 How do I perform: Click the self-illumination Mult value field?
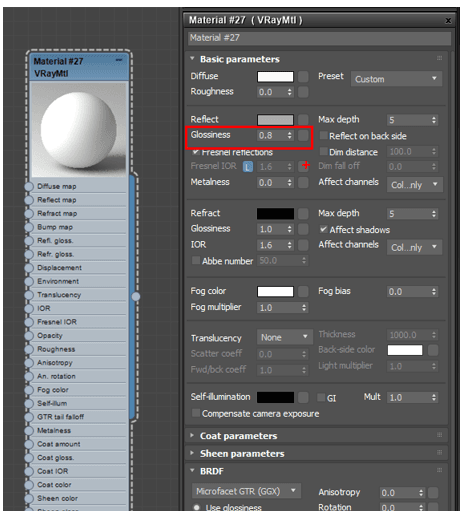click(x=409, y=398)
